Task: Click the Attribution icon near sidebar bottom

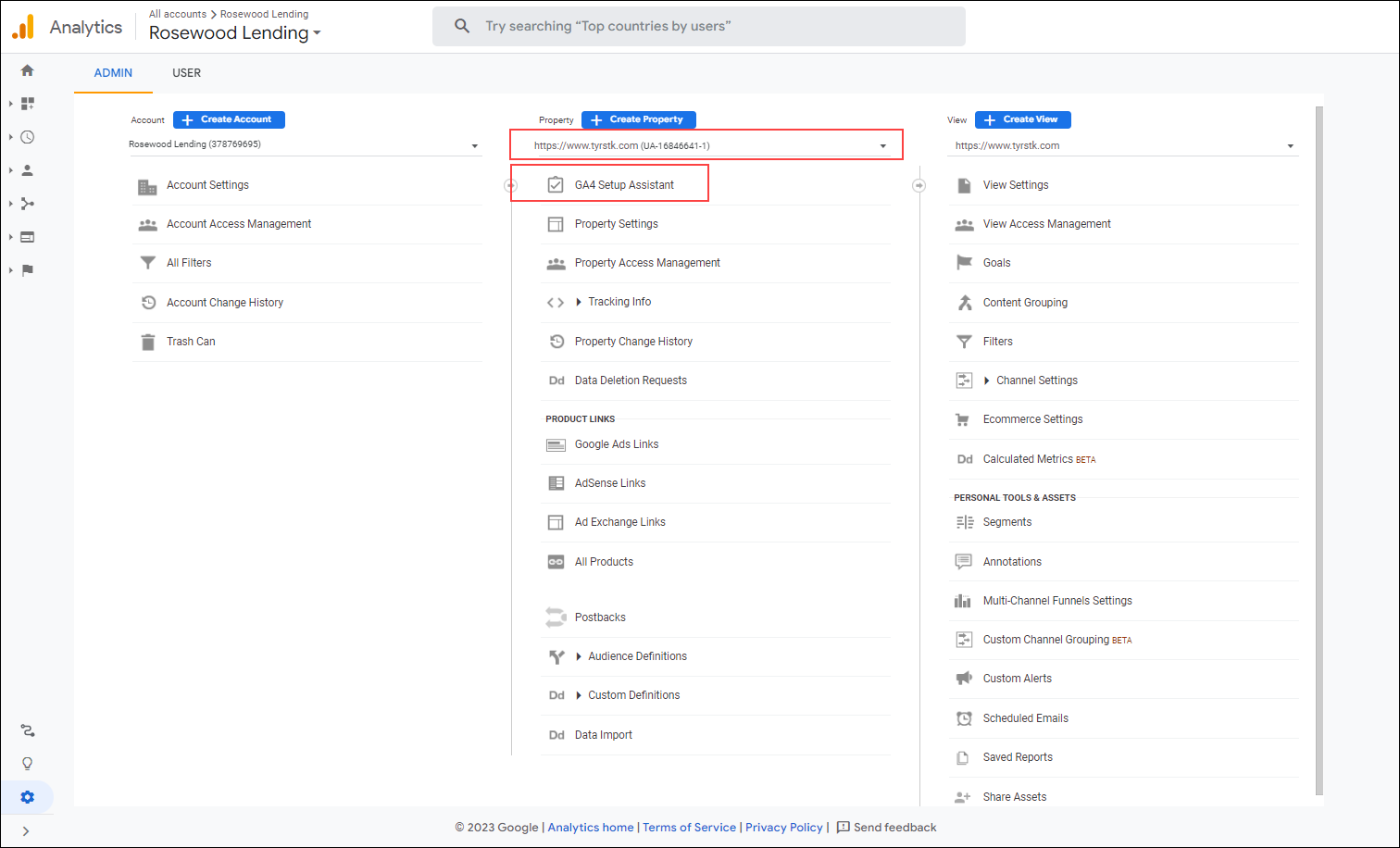Action: [28, 730]
